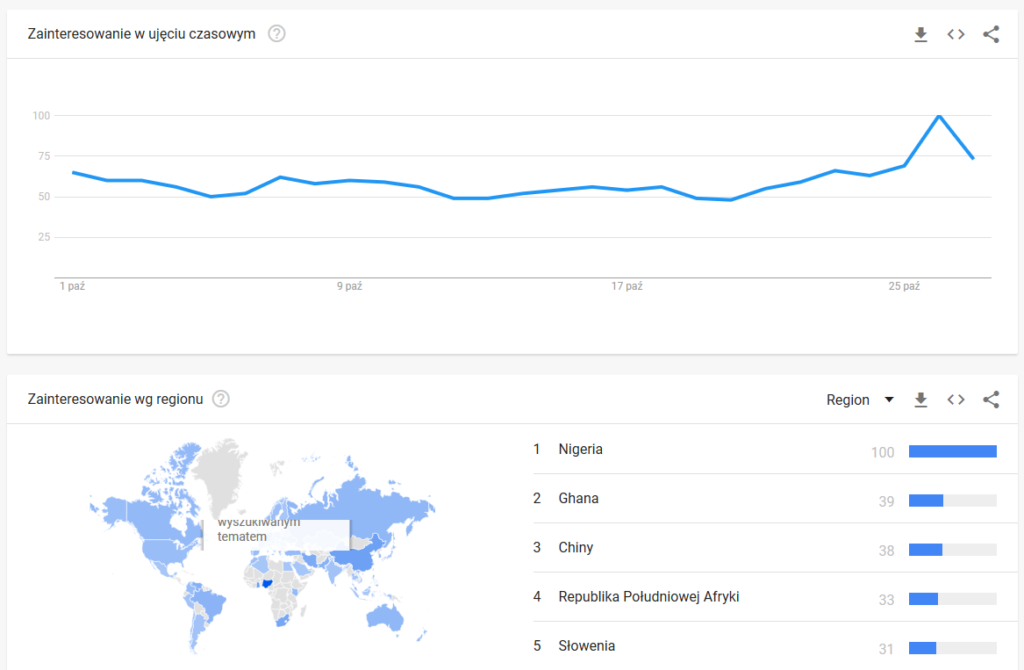Open Ghana in the region list

pyautogui.click(x=579, y=499)
